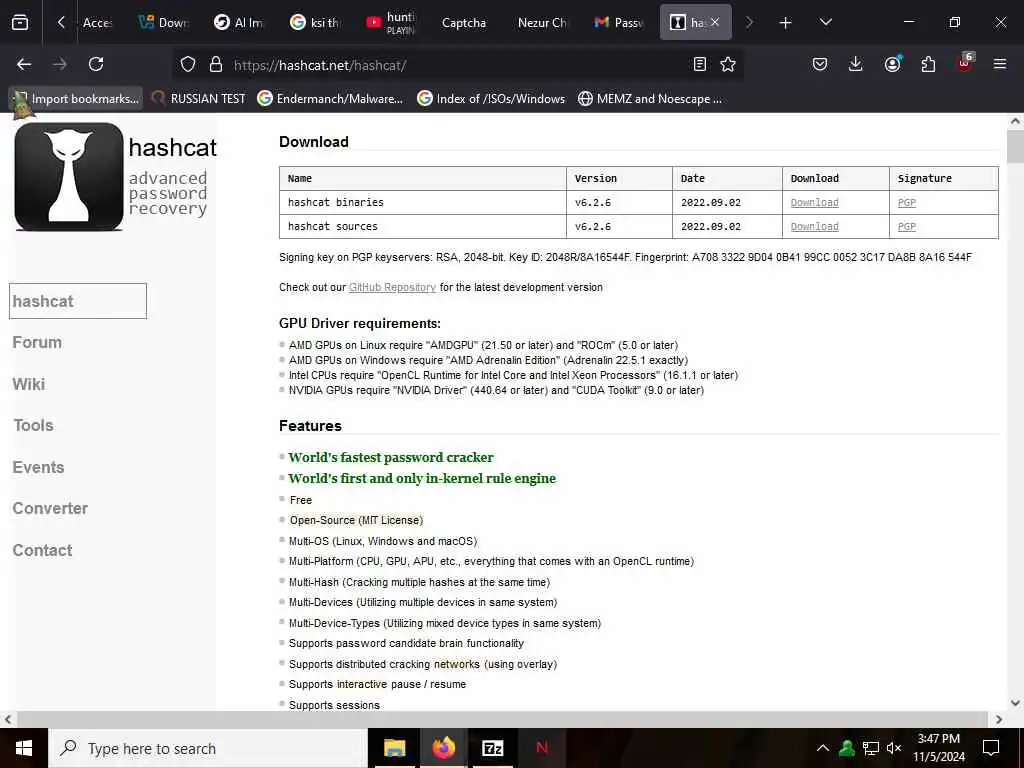The width and height of the screenshot is (1024, 768).
Task: Open the GitHub Repository link
Action: tap(392, 287)
